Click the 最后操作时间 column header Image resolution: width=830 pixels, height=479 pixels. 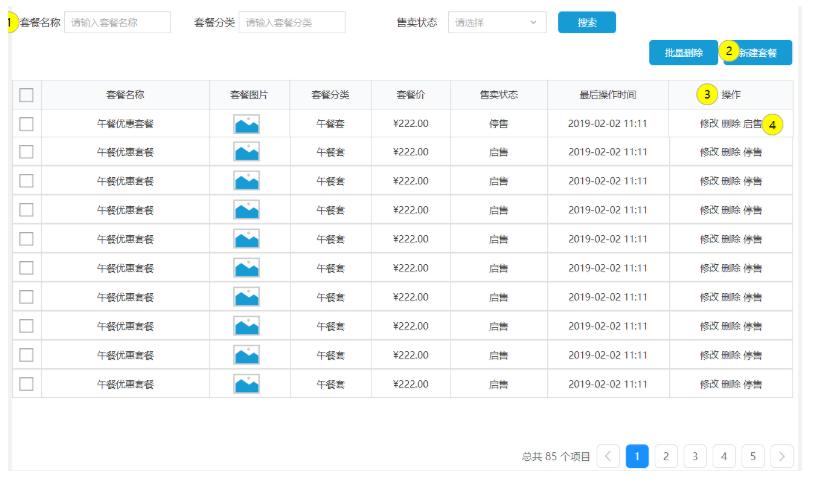608,95
